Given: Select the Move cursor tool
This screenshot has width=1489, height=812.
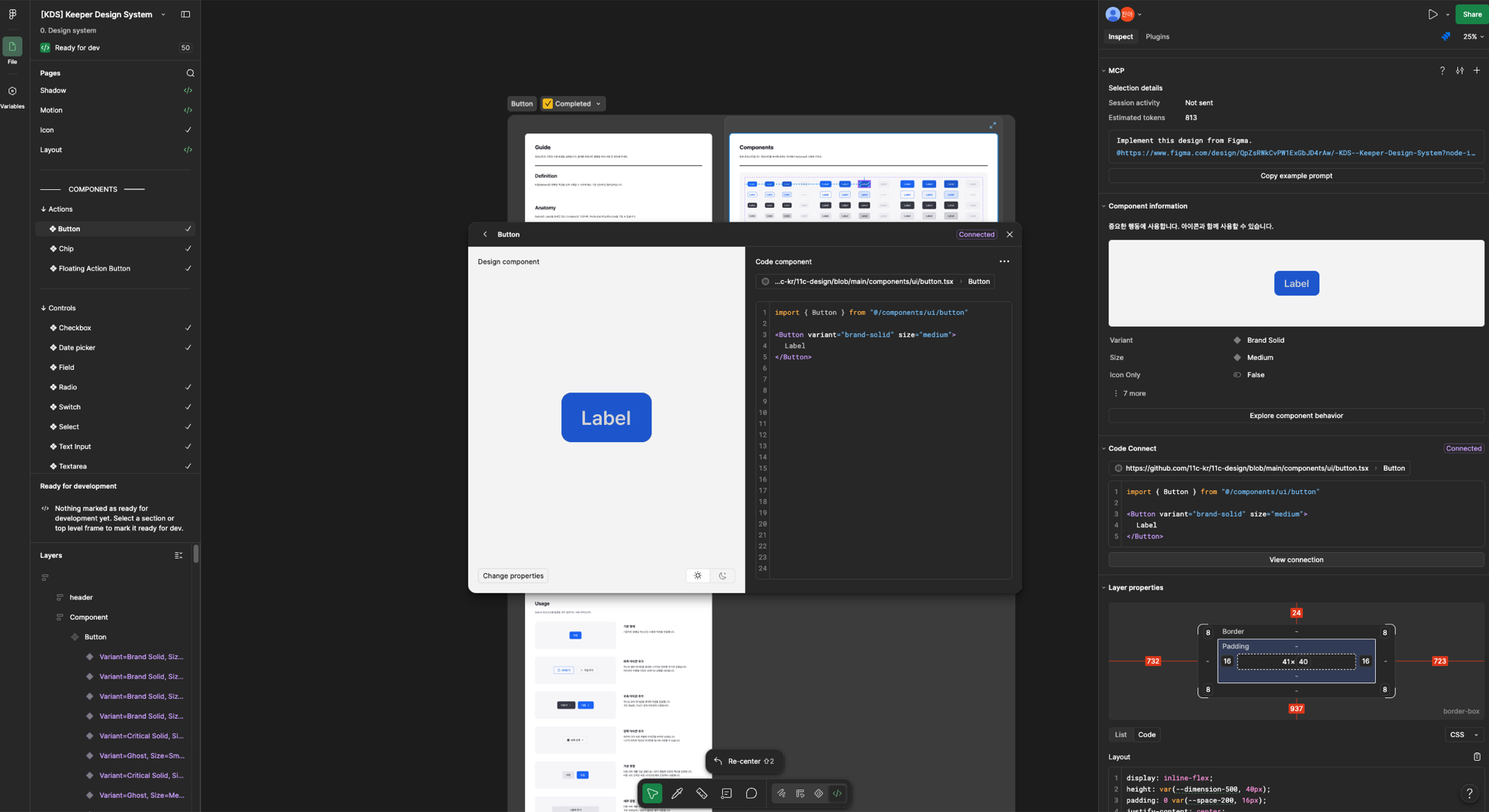Looking at the screenshot, I should point(652,793).
